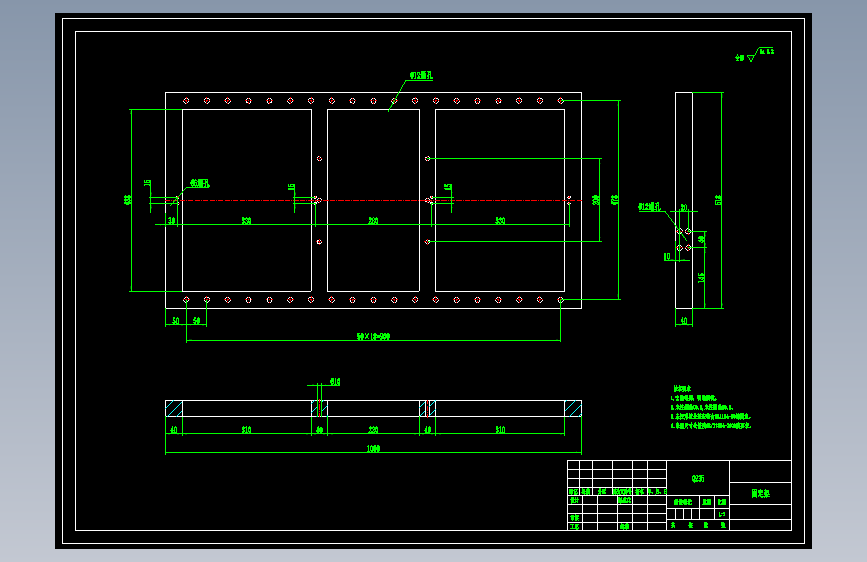Image resolution: width=867 pixels, height=562 pixels.
Task: Click the hole callout near left centerline hole
Action: pos(200,183)
